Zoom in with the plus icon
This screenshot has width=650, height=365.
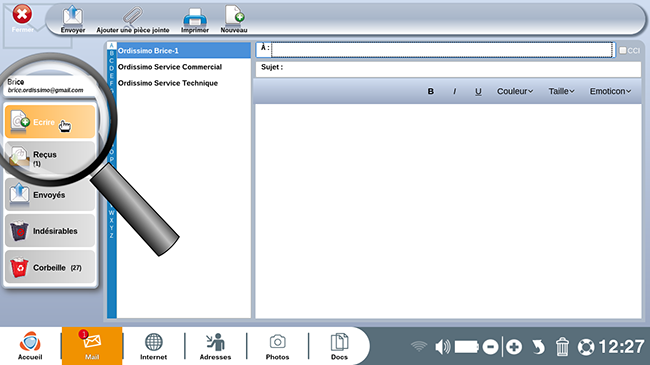514,347
